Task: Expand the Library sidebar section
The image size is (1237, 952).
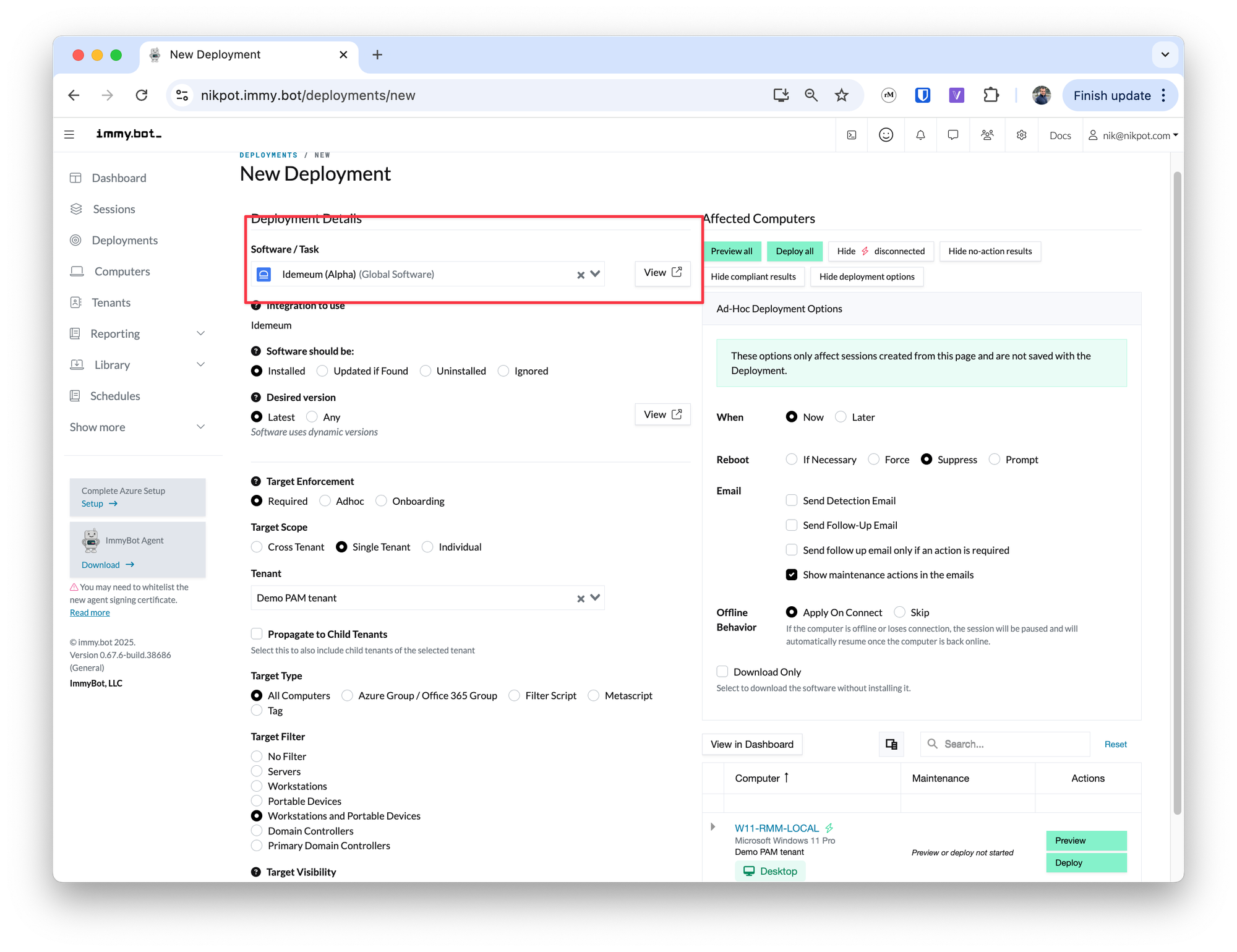Action: 200,365
